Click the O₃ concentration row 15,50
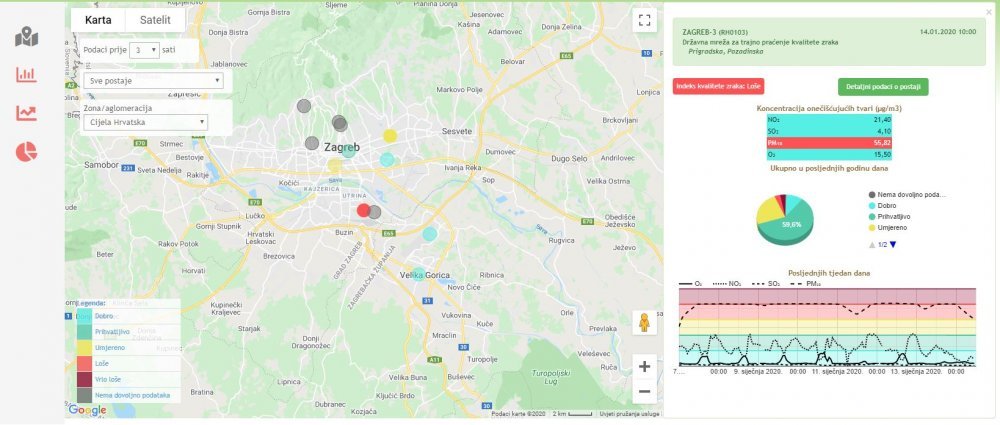 [829, 154]
